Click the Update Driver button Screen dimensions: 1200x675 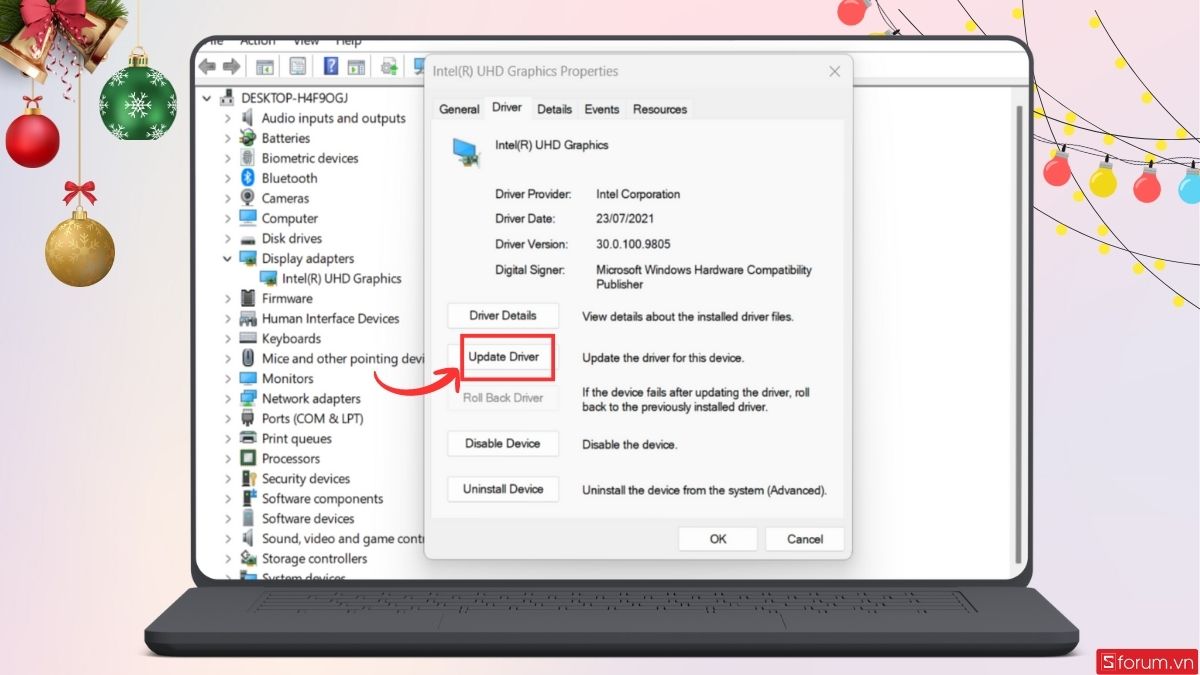click(505, 357)
